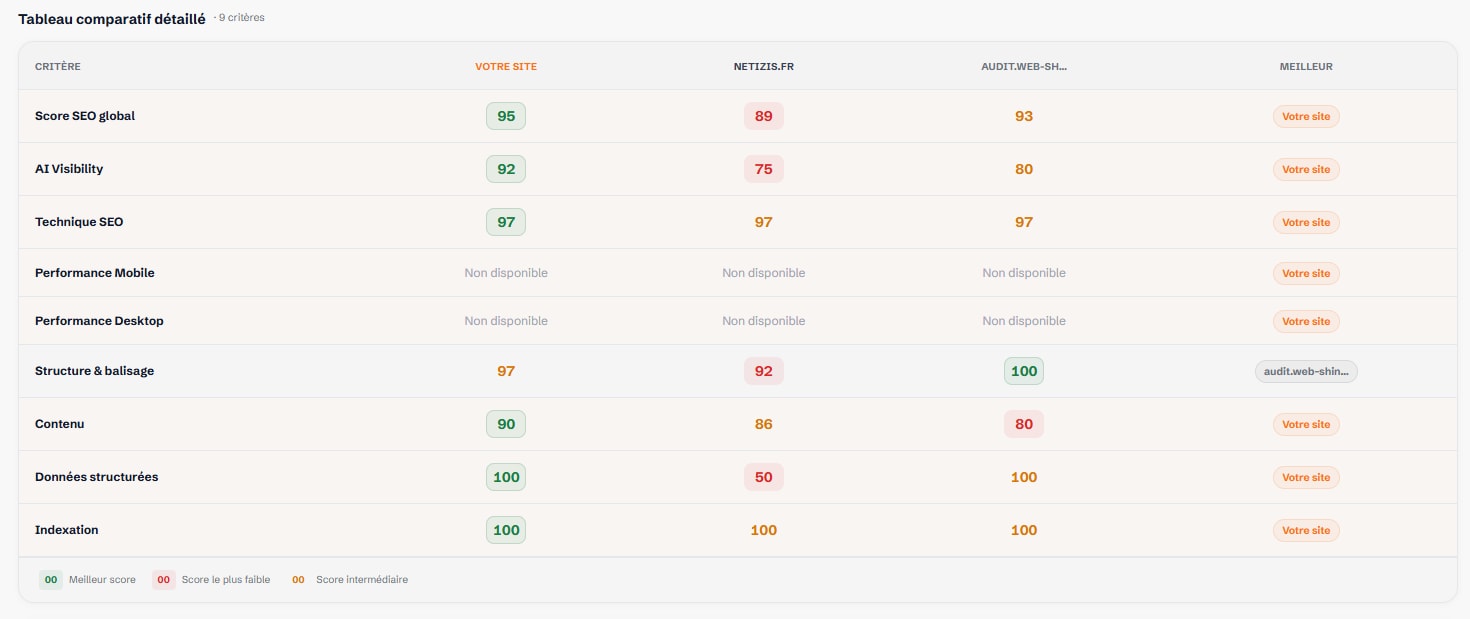Click the red 92 in Structure & balisage row
This screenshot has width=1470, height=619.
pos(764,371)
